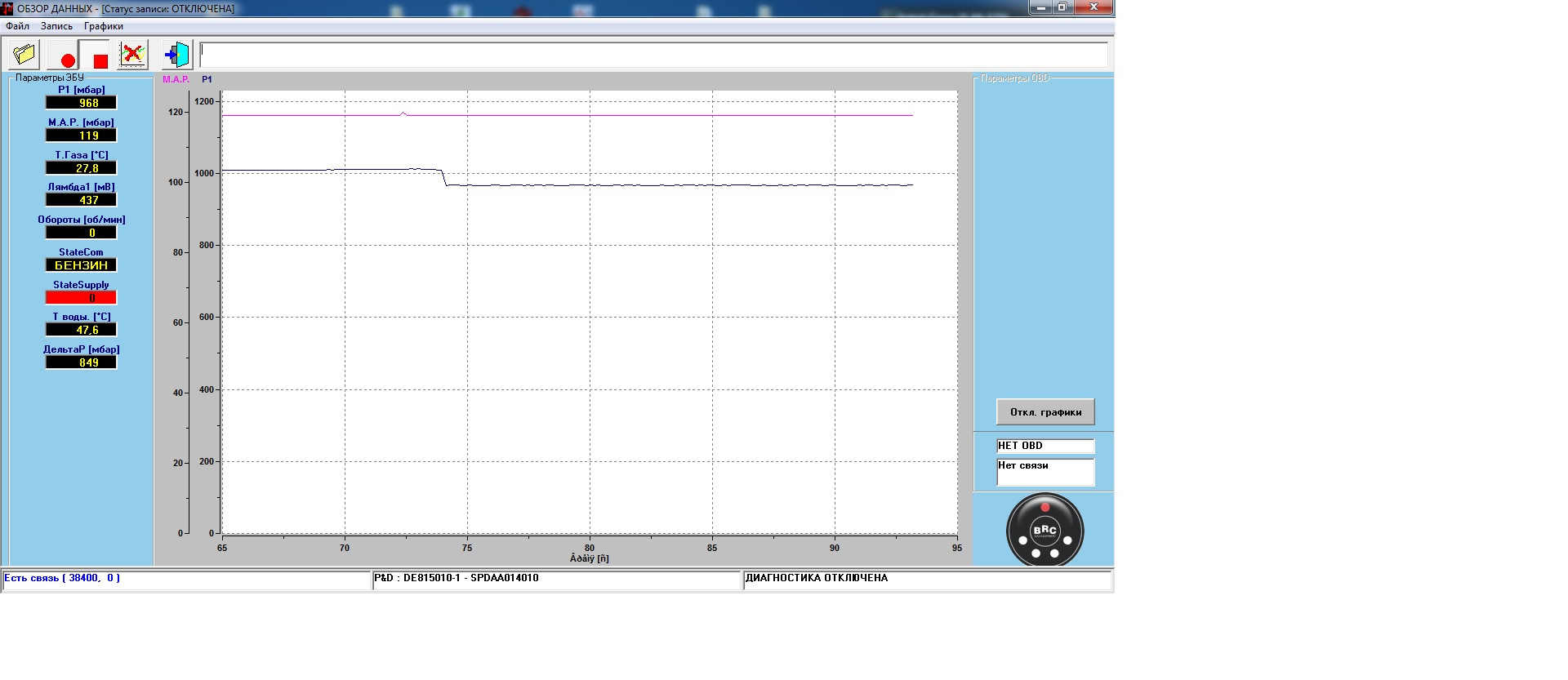Click the Параметры OBD group heading
Image resolution: width=1568 pixels, height=680 pixels.
click(1015, 78)
